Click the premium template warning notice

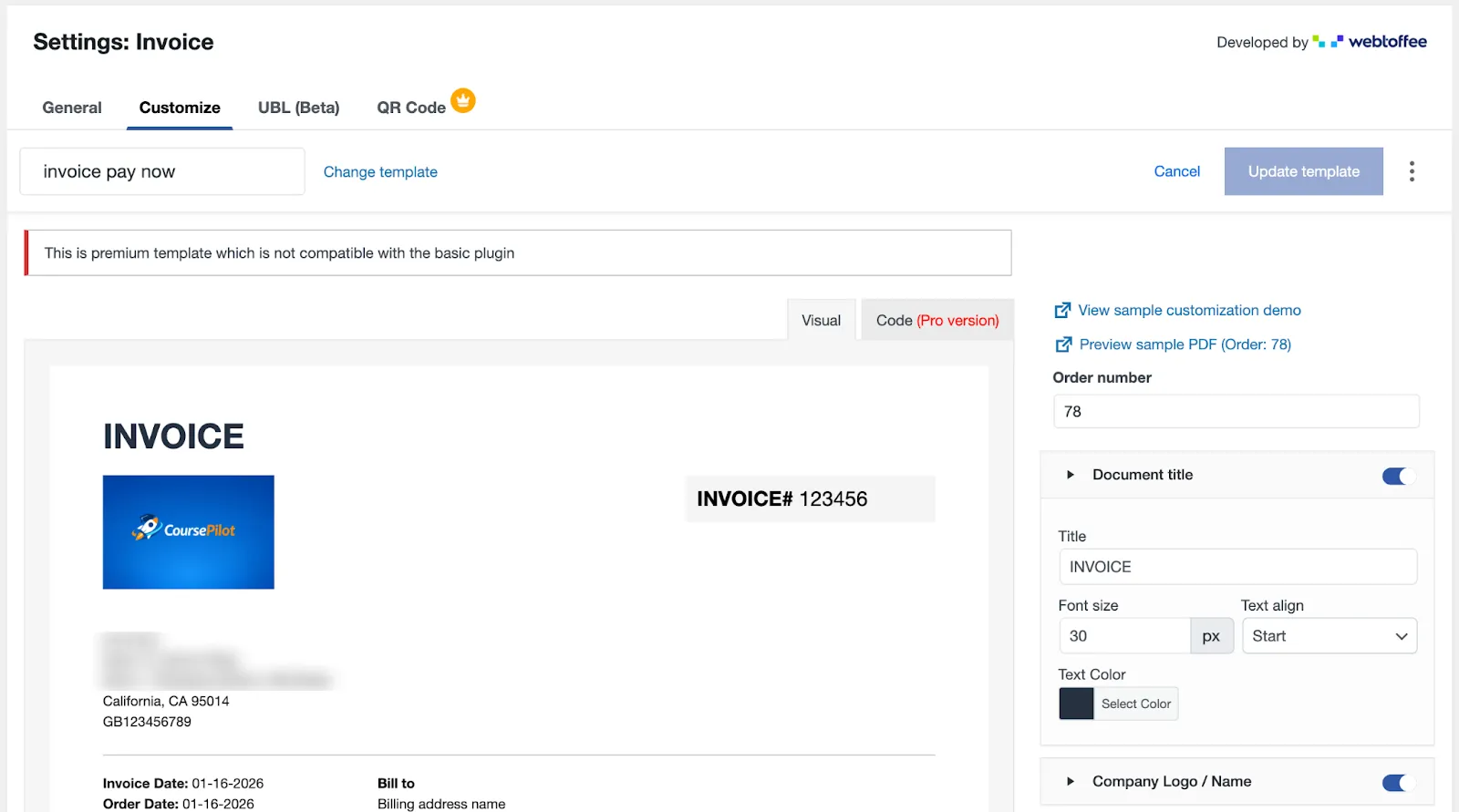pos(518,253)
